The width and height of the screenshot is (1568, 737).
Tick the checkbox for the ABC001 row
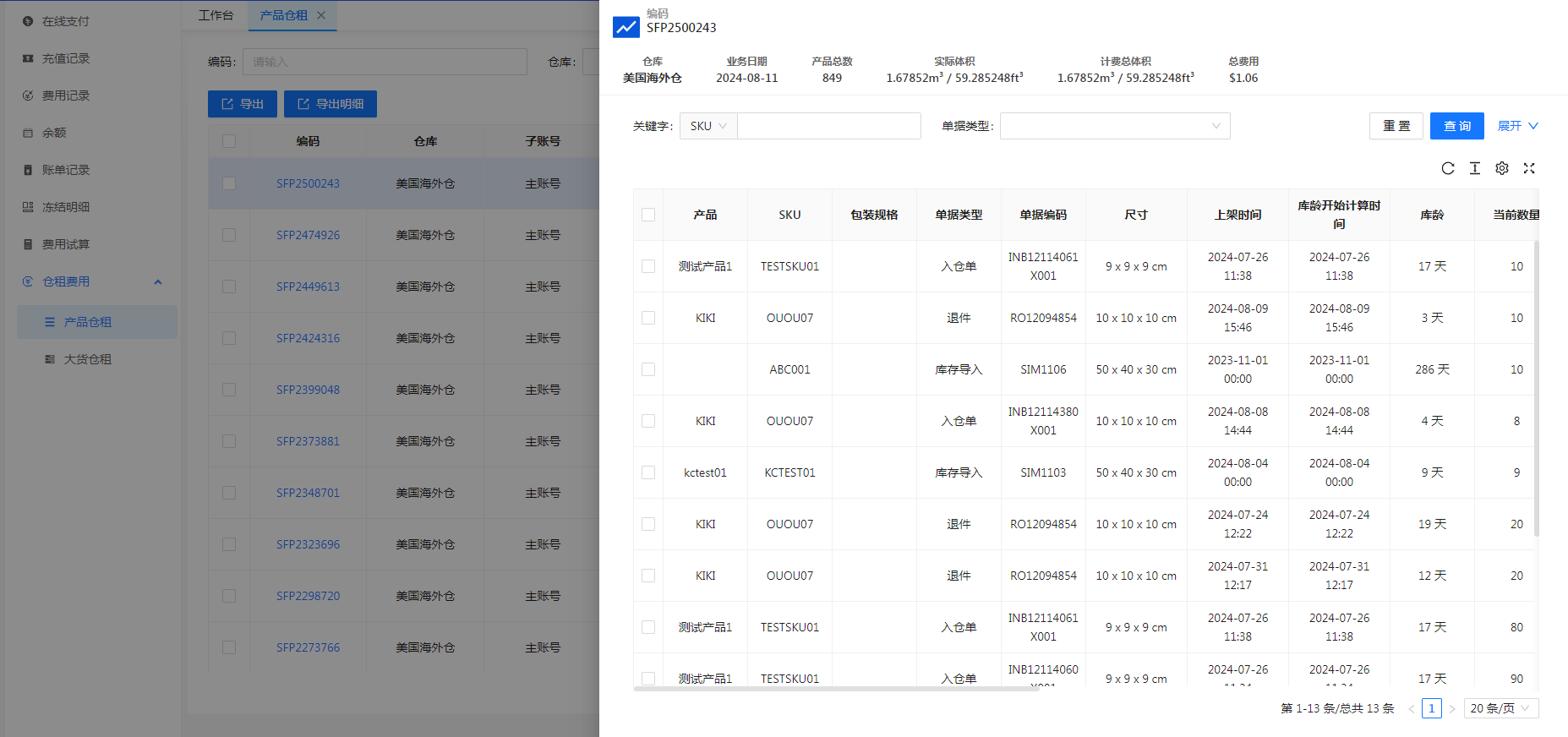click(x=648, y=369)
